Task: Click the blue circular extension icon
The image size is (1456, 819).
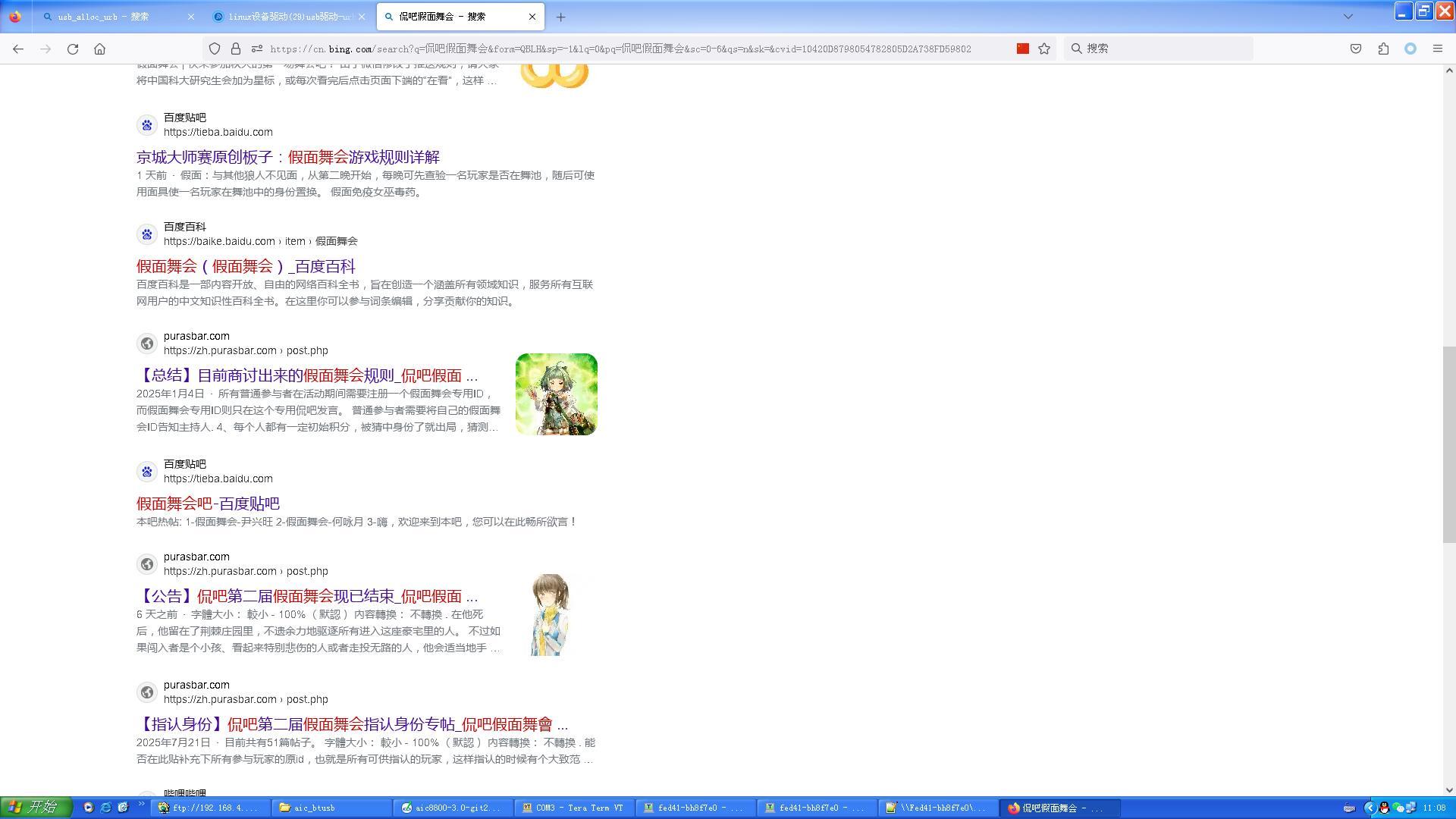Action: point(1410,49)
